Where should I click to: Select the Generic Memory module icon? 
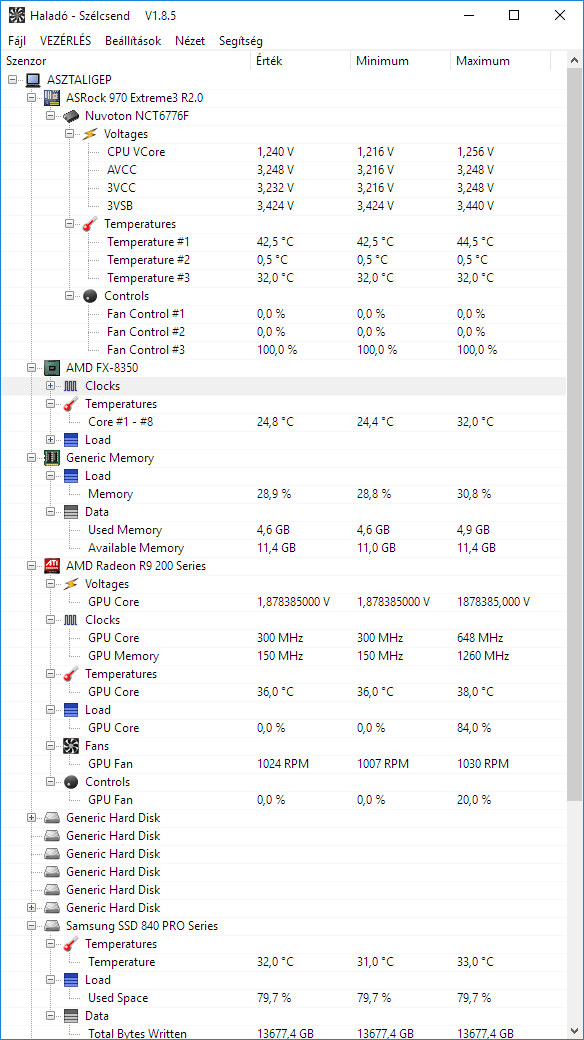(51, 457)
